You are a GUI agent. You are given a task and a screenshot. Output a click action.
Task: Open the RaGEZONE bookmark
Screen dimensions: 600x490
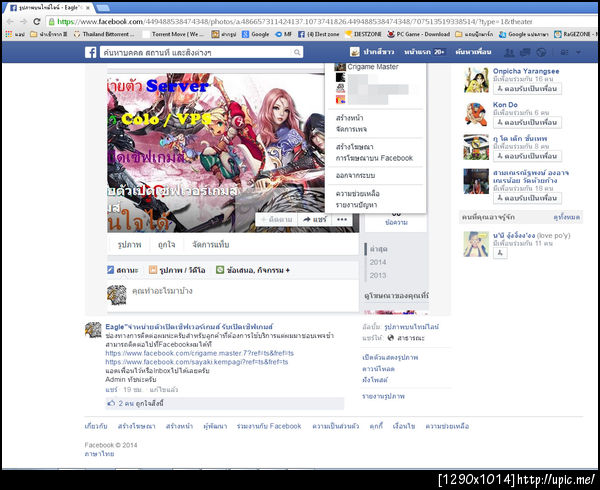point(575,34)
